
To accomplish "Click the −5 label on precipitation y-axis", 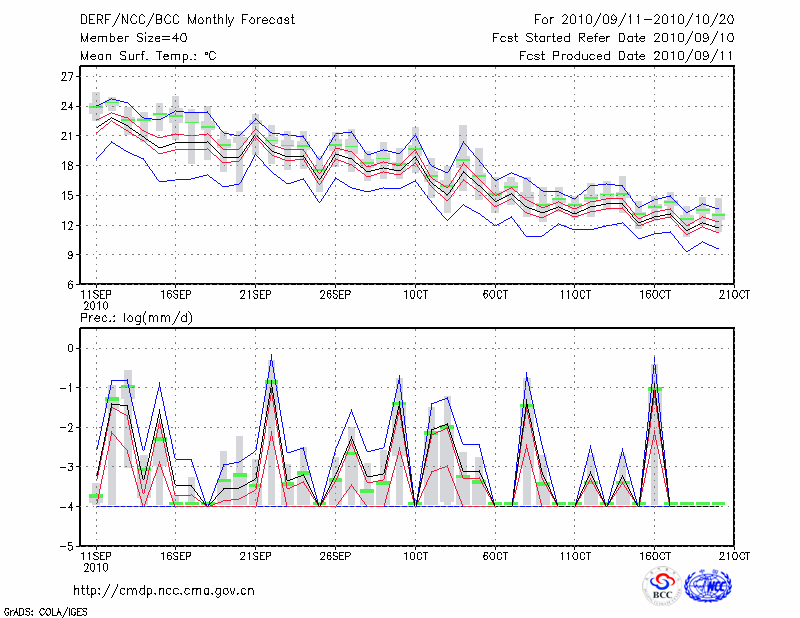I will point(68,547).
